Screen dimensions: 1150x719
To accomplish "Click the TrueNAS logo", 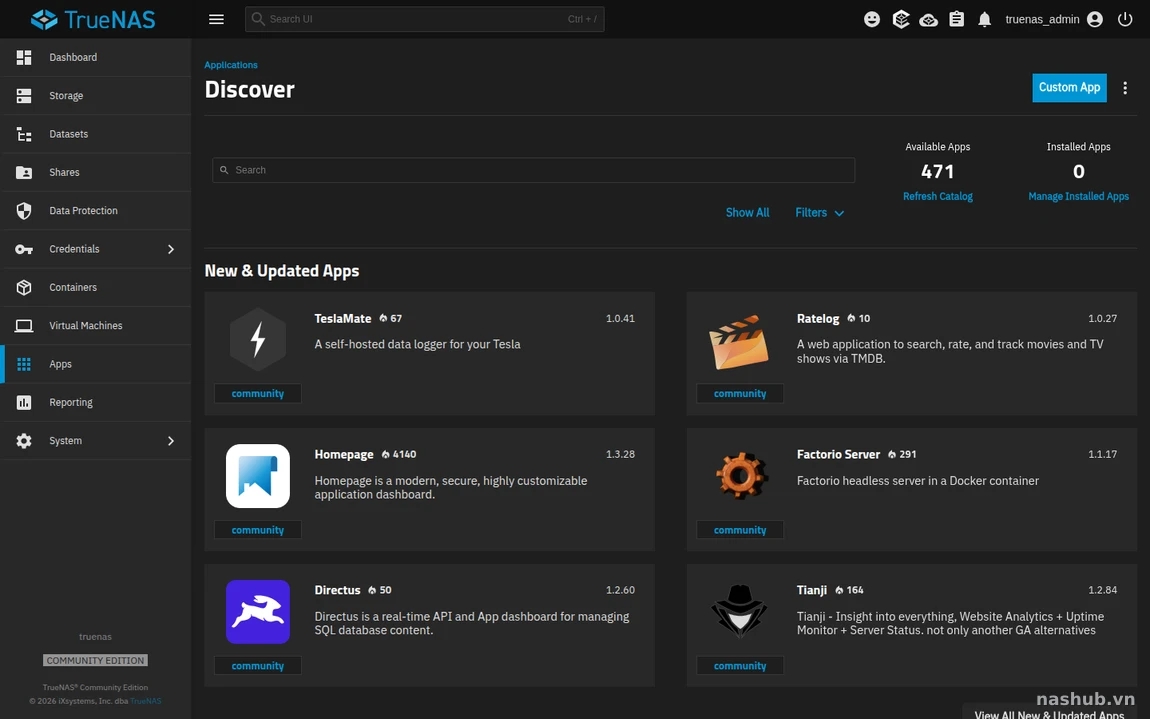I will [x=93, y=19].
